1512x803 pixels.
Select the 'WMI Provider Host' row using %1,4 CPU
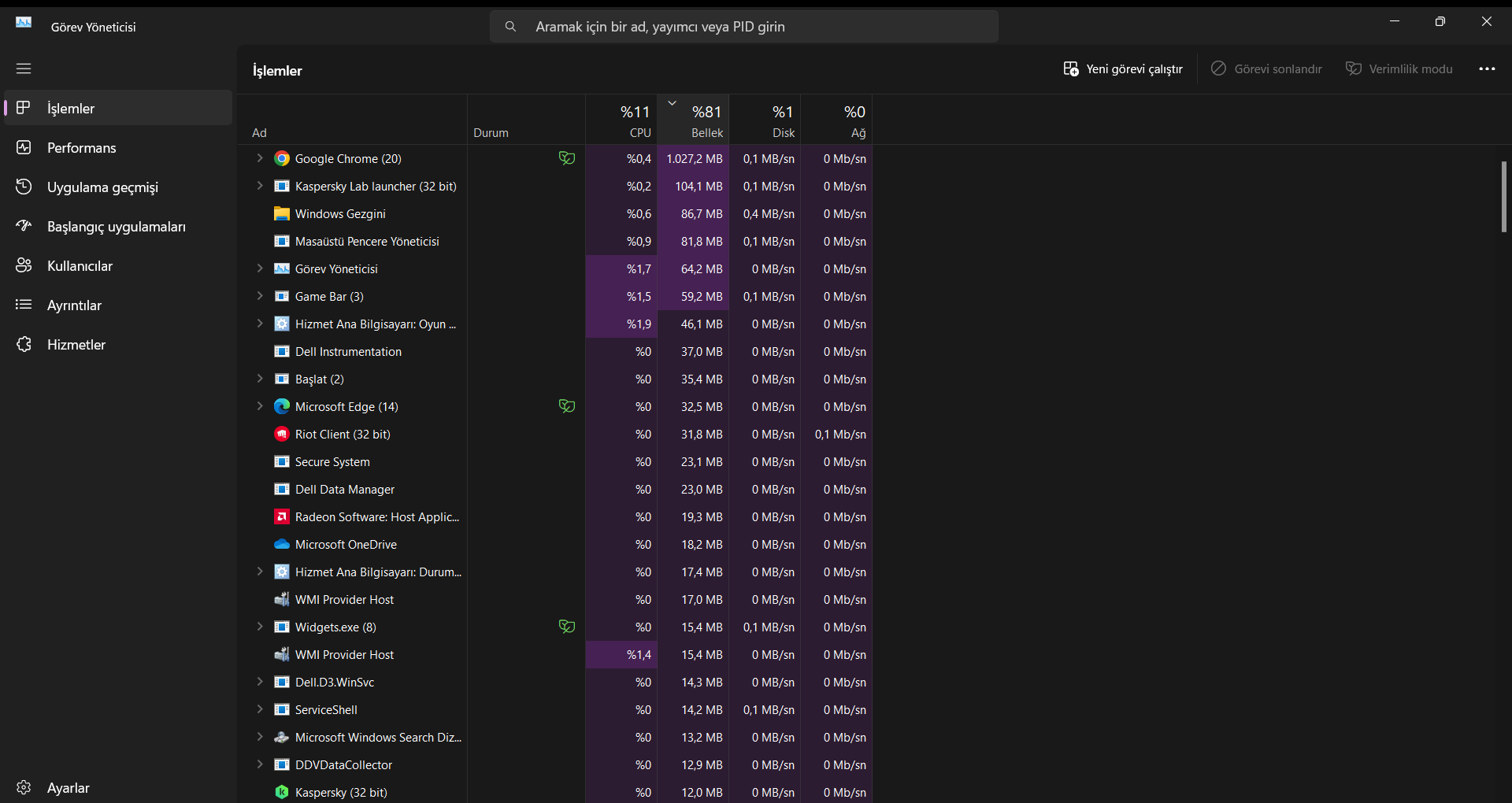[x=555, y=654]
